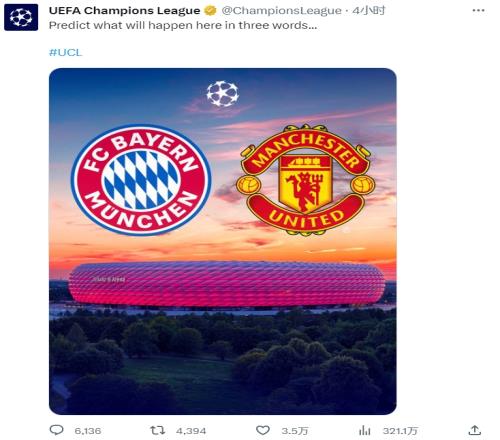
Task: Click the retweet arrows icon
Action: click(x=157, y=430)
